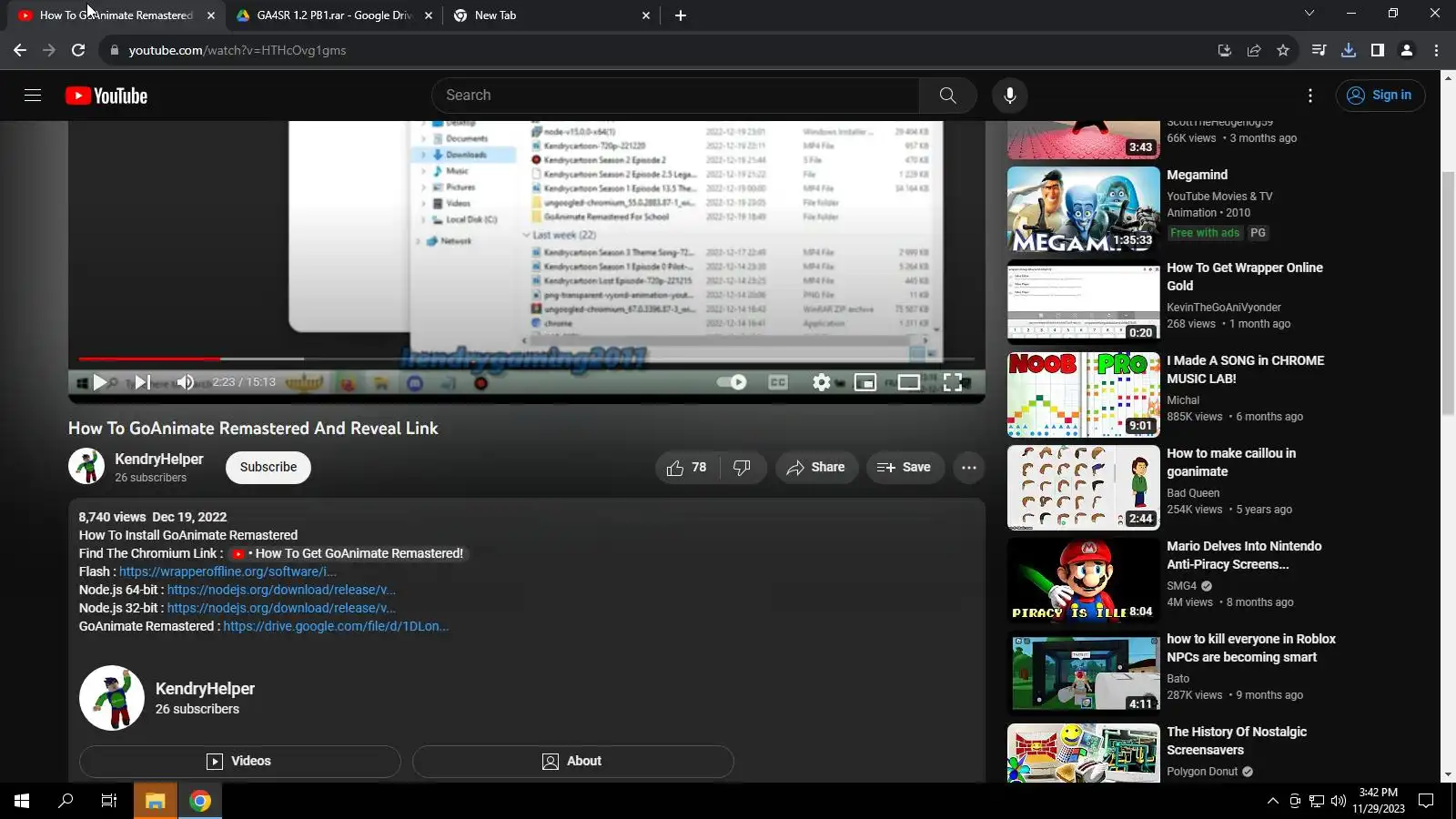
Task: Dislike this video
Action: [x=743, y=468]
